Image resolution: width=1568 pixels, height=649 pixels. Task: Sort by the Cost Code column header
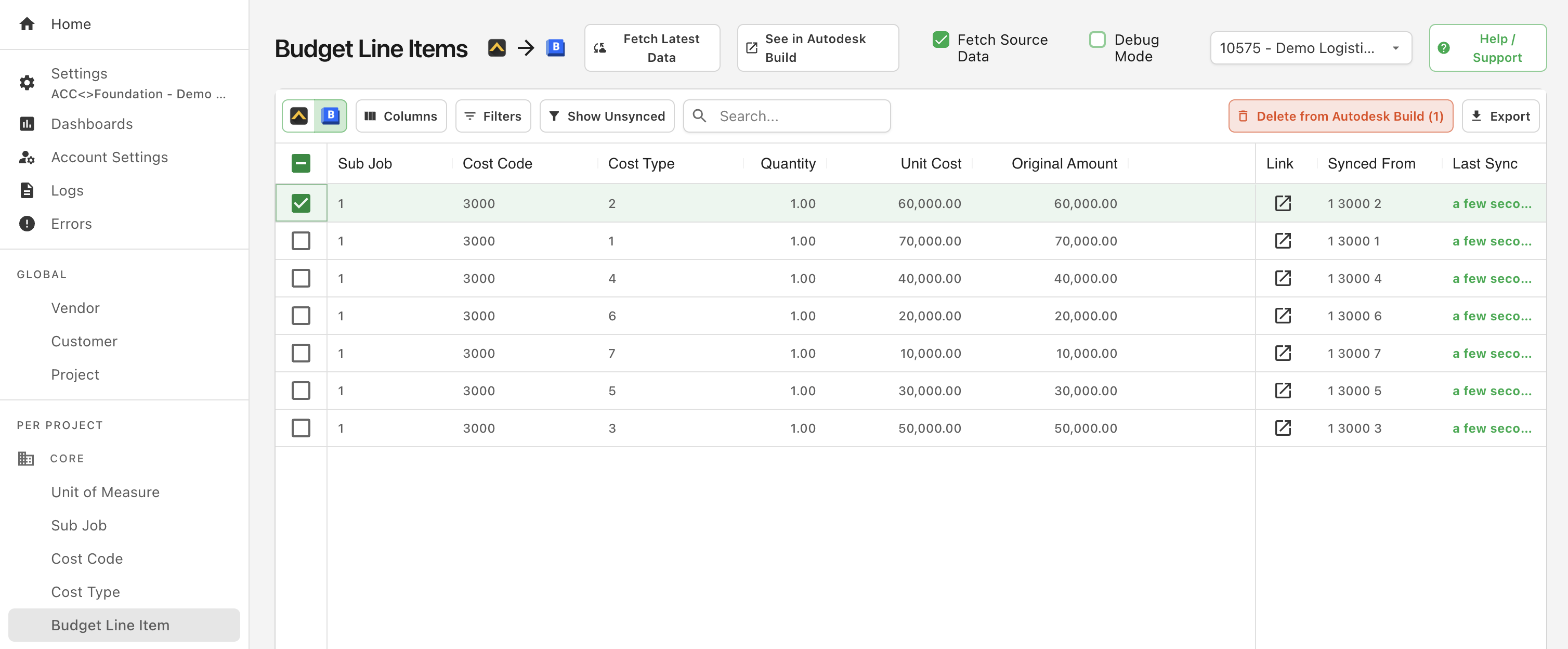(498, 163)
